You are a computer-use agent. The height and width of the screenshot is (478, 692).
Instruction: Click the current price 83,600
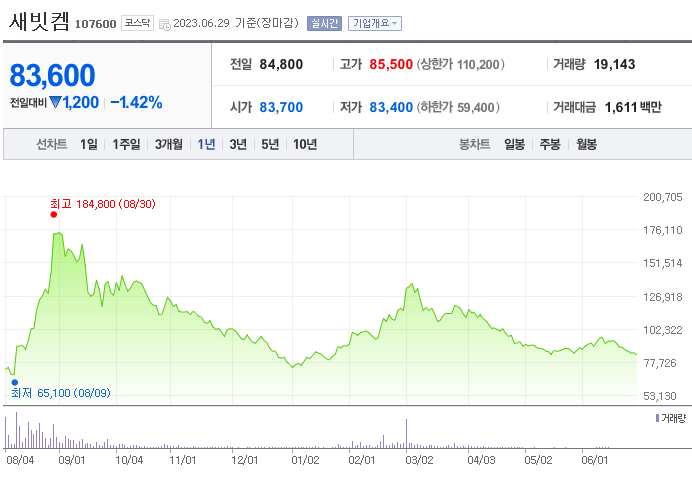pyautogui.click(x=52, y=75)
